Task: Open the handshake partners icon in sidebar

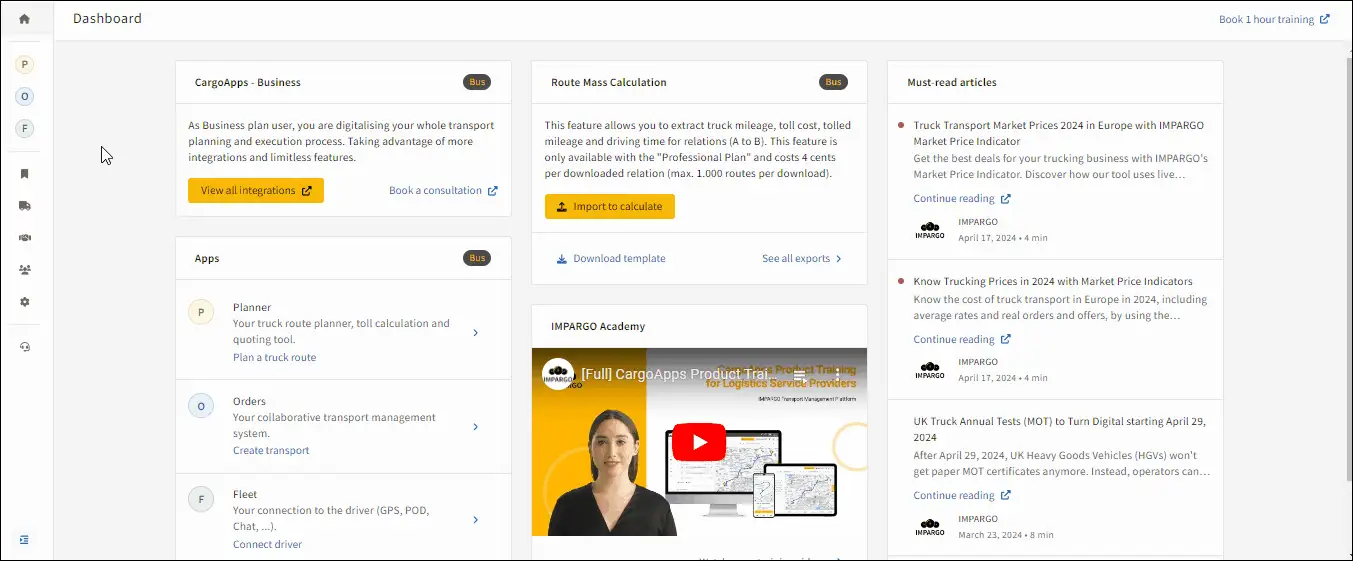Action: tap(25, 238)
